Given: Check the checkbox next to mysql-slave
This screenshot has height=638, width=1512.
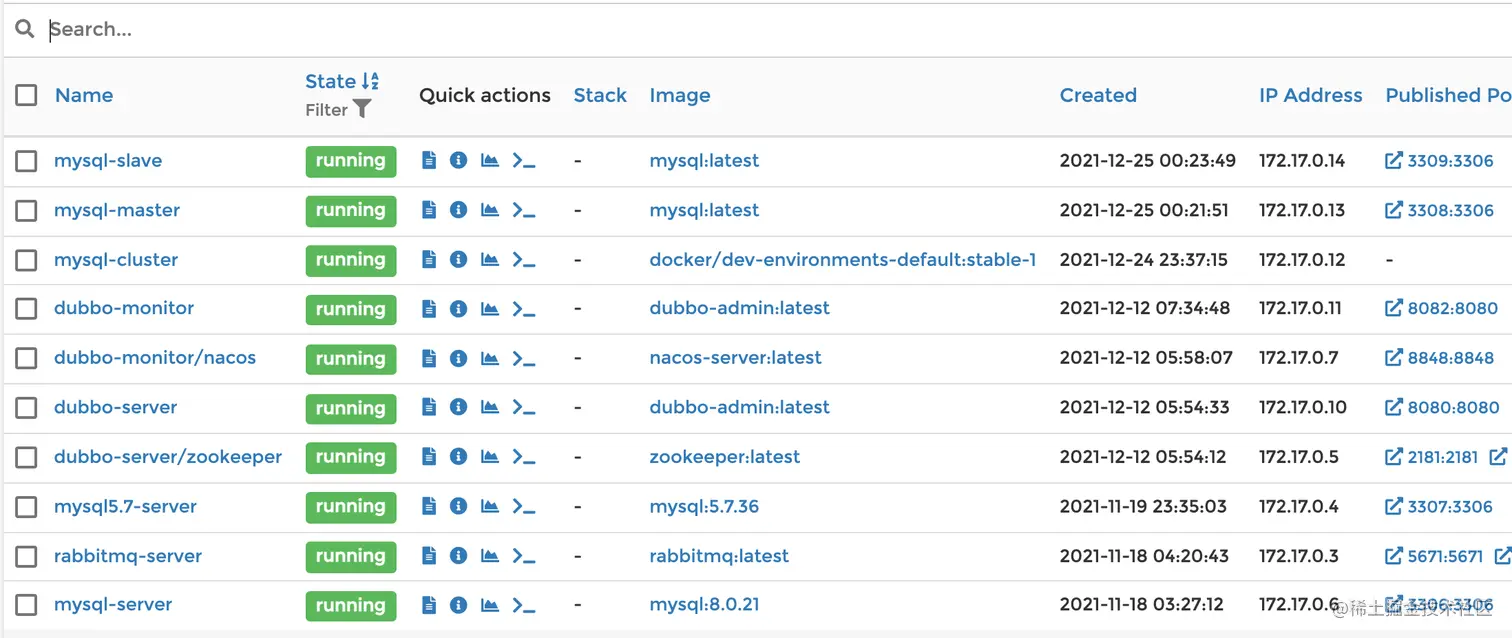Looking at the screenshot, I should click(x=26, y=160).
